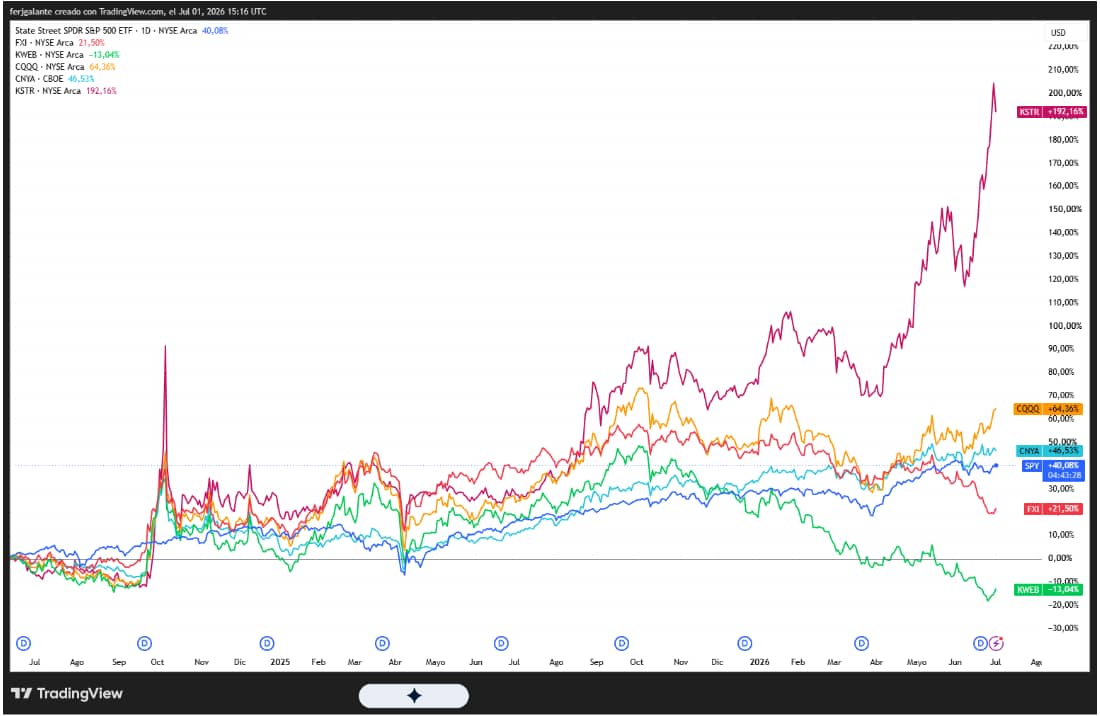1100x716 pixels.
Task: Click the sparkle star button below the chart
Action: coord(414,696)
